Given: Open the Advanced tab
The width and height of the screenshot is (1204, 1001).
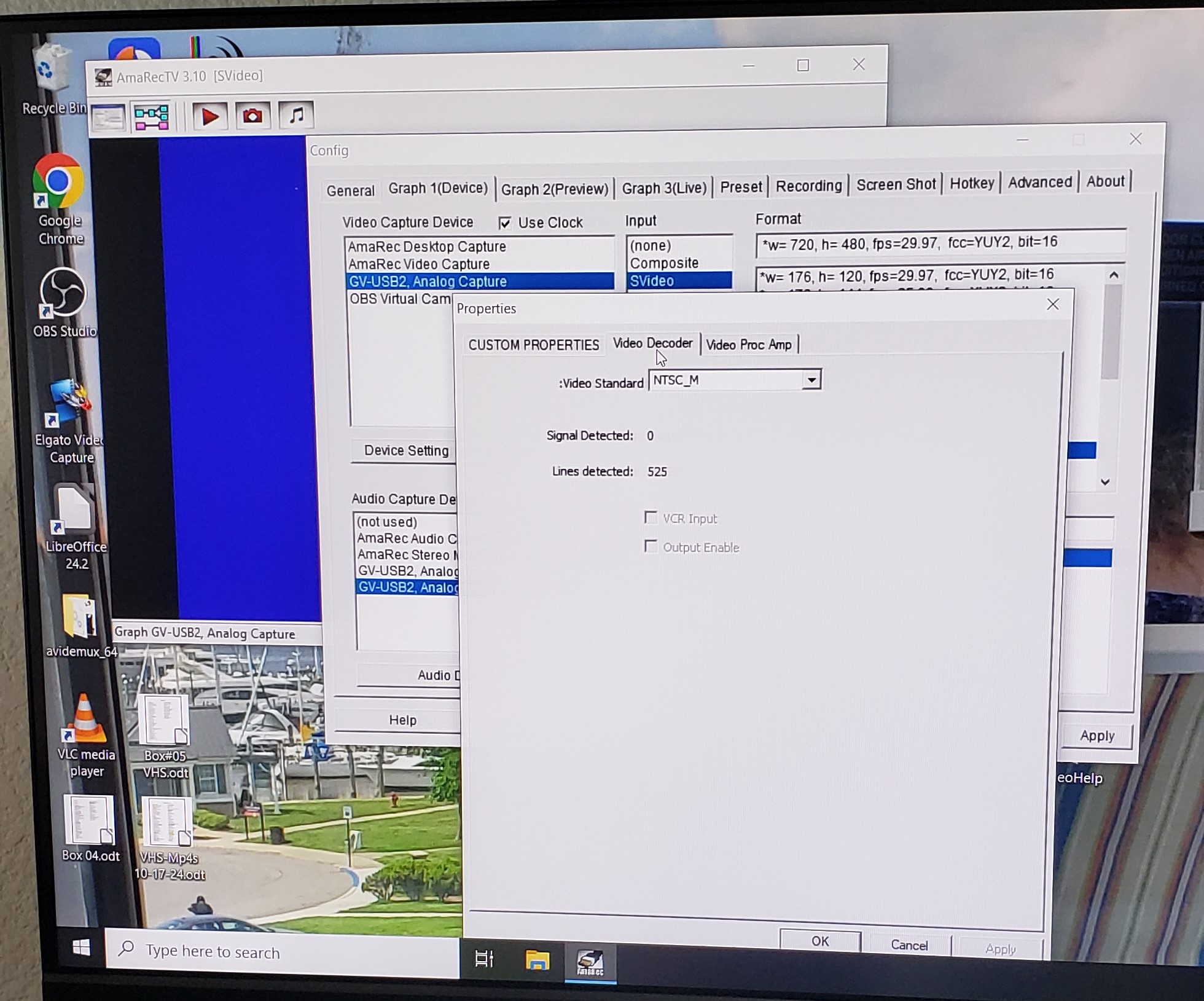Looking at the screenshot, I should tap(1039, 182).
